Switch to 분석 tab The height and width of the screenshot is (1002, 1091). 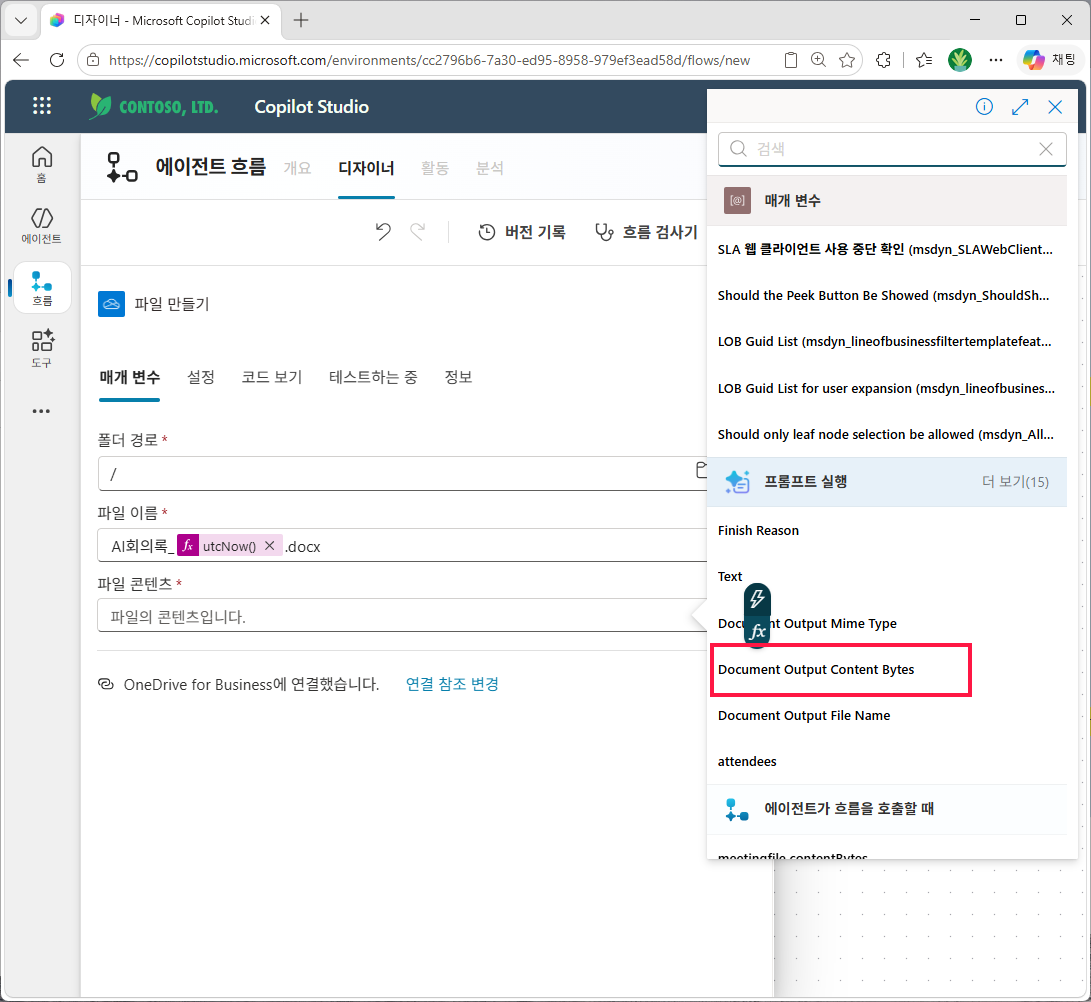coord(489,168)
